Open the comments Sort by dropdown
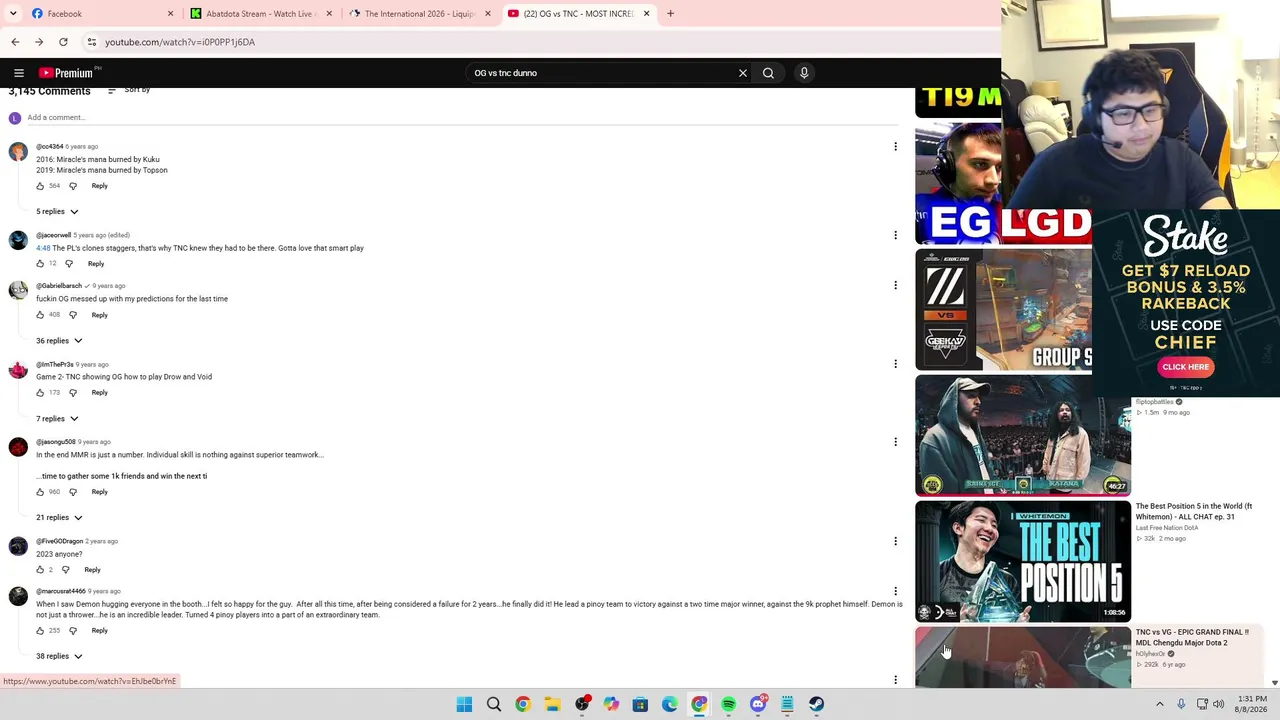Viewport: 1280px width, 720px height. (129, 91)
